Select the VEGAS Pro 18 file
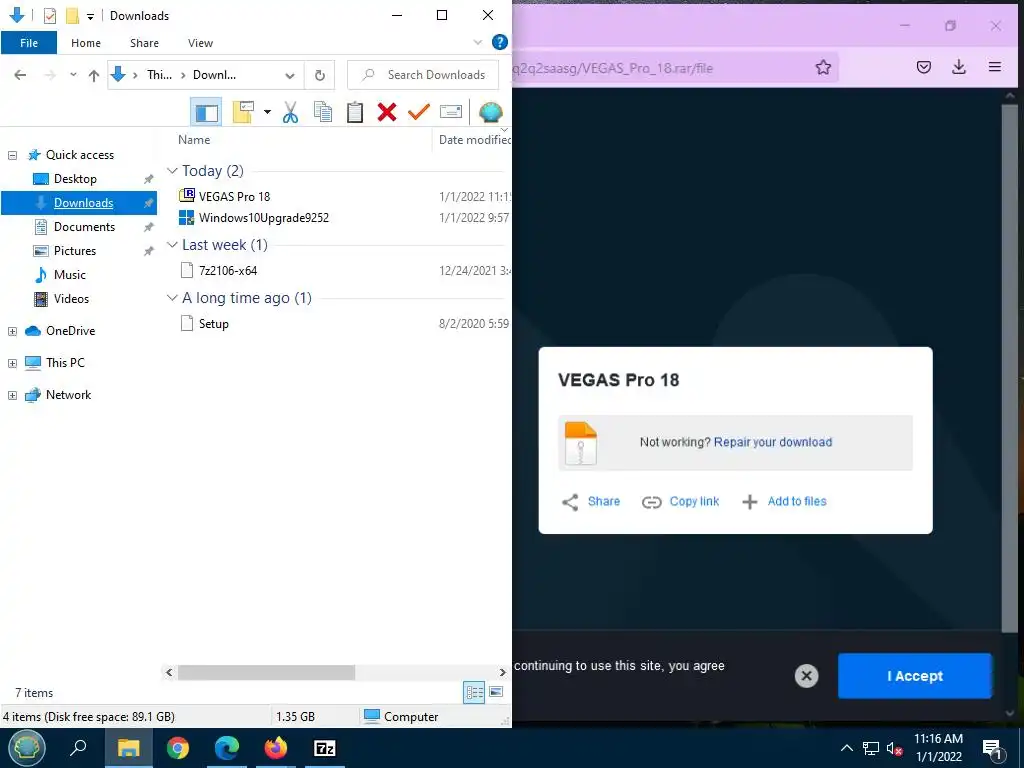1024x768 pixels. (234, 197)
